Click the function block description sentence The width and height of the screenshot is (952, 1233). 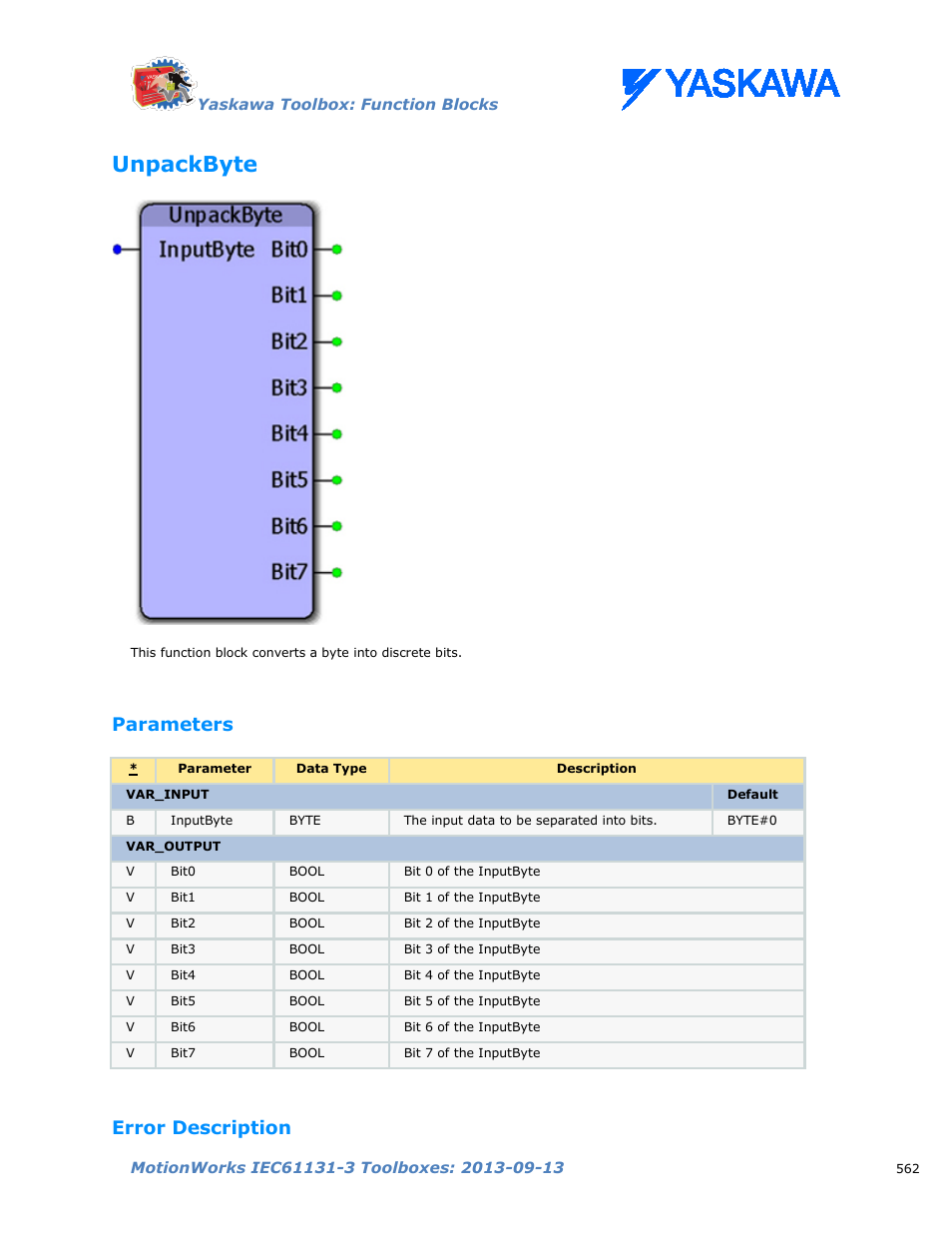pos(295,653)
